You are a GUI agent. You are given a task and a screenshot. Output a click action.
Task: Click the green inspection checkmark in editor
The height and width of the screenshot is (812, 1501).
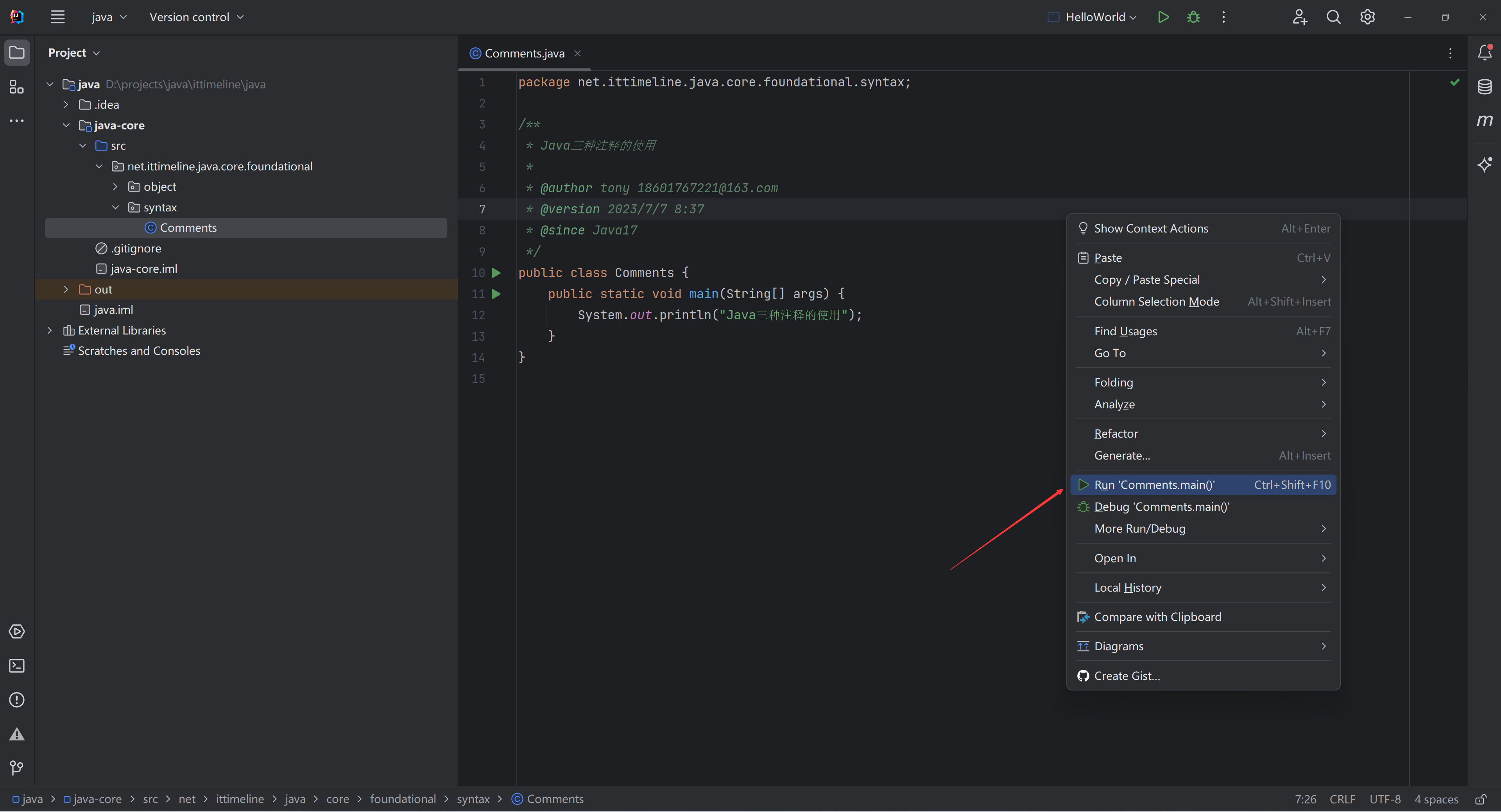1455,82
